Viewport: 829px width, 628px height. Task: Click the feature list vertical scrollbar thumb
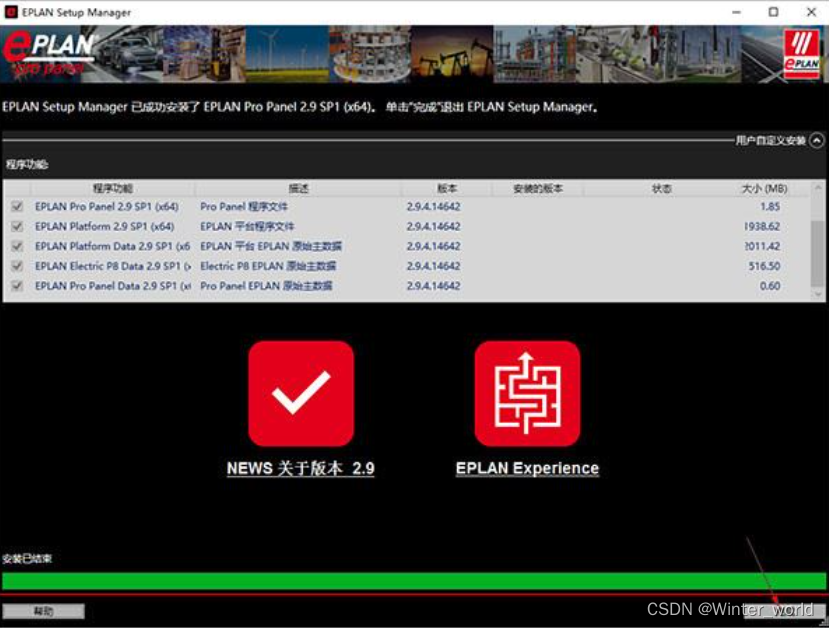click(817, 254)
